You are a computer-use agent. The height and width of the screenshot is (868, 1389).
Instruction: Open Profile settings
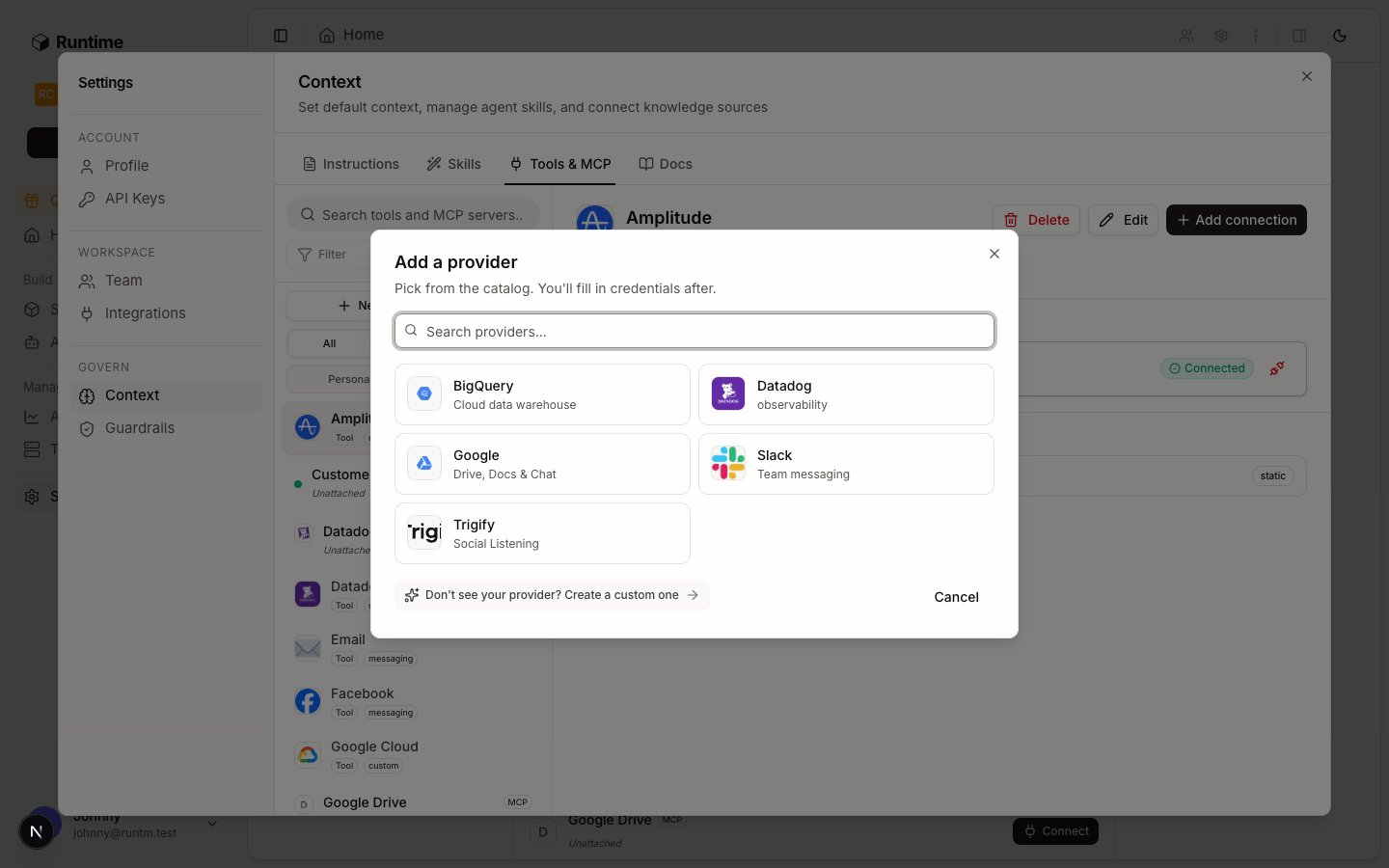pos(166,166)
